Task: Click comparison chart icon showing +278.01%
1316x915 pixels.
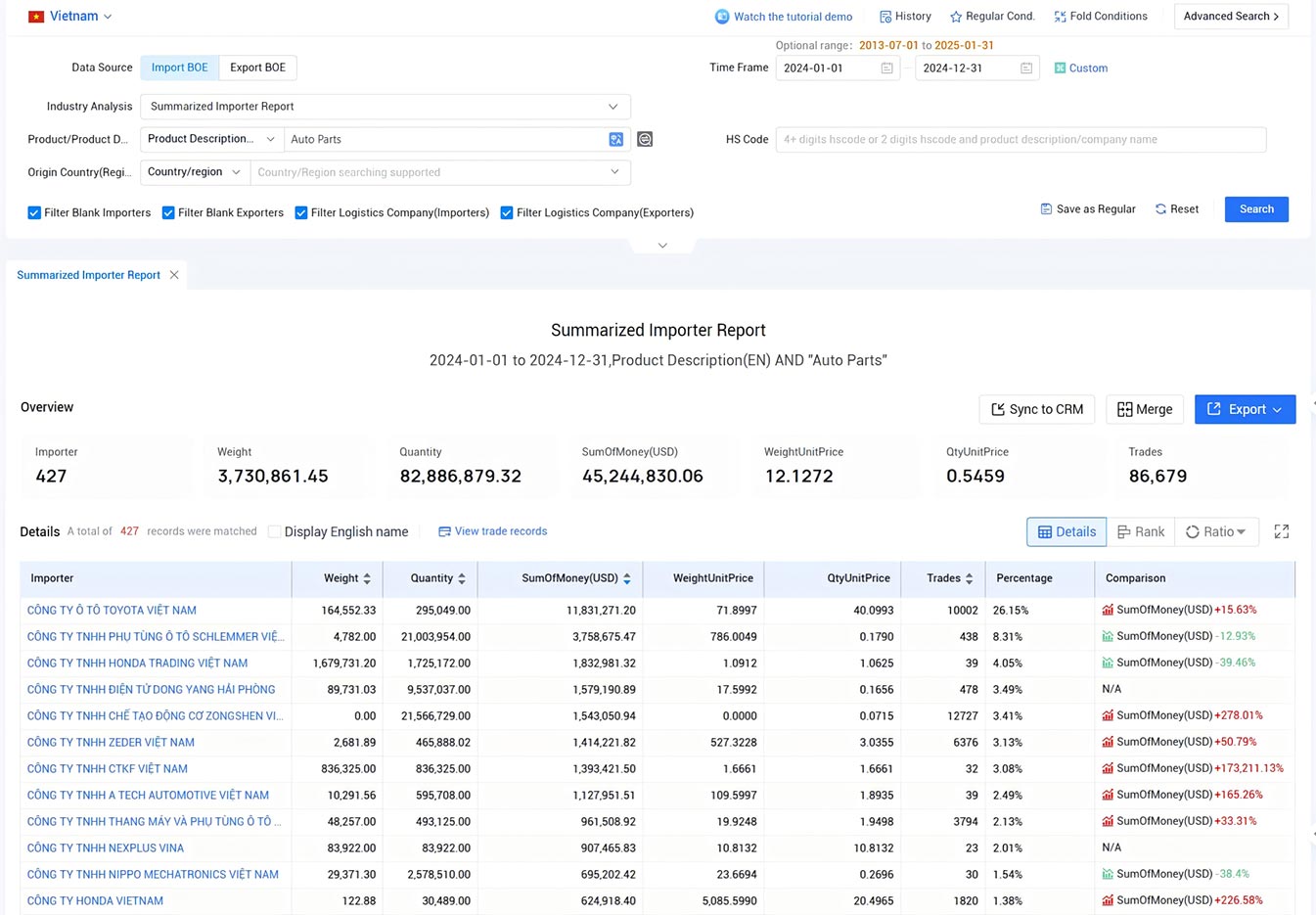Action: (x=1108, y=715)
